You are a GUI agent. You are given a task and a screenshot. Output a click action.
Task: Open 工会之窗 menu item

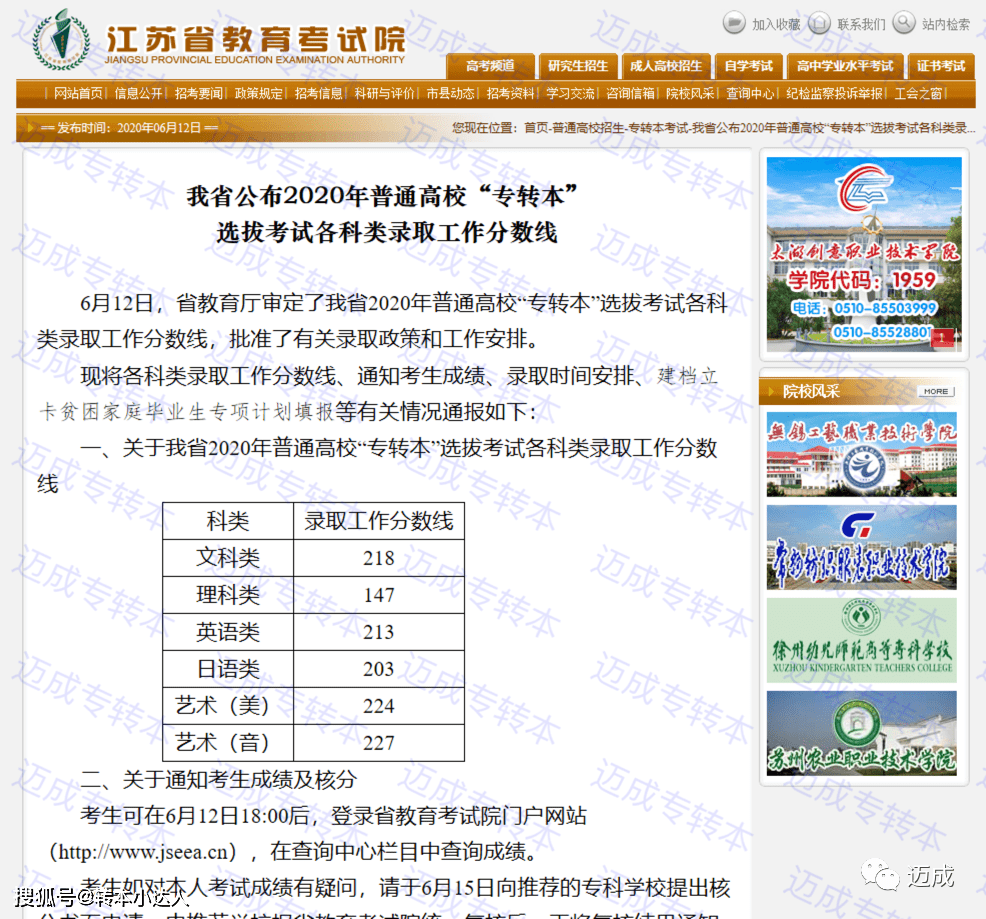[918, 94]
